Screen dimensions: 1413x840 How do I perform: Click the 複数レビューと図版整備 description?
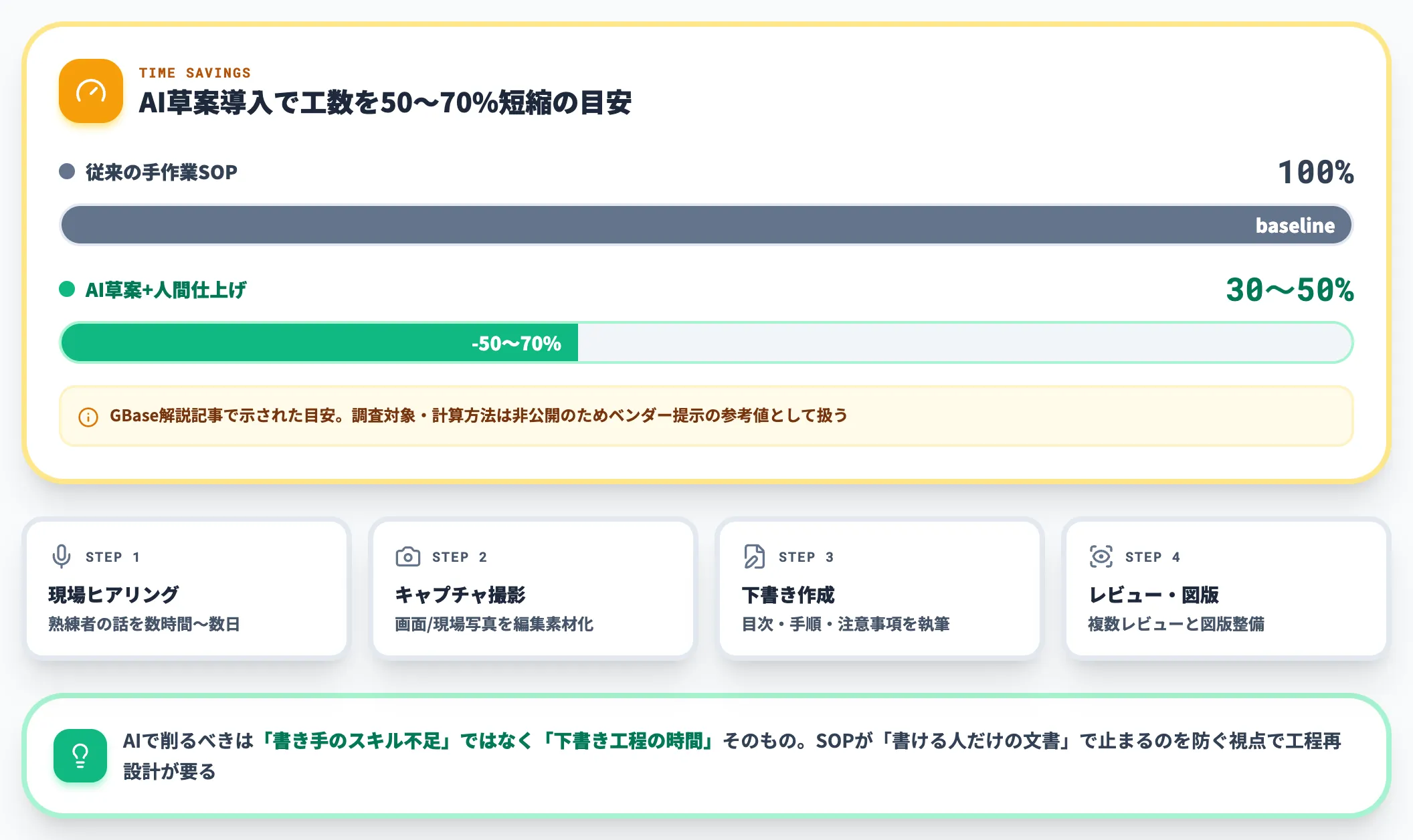(1176, 624)
